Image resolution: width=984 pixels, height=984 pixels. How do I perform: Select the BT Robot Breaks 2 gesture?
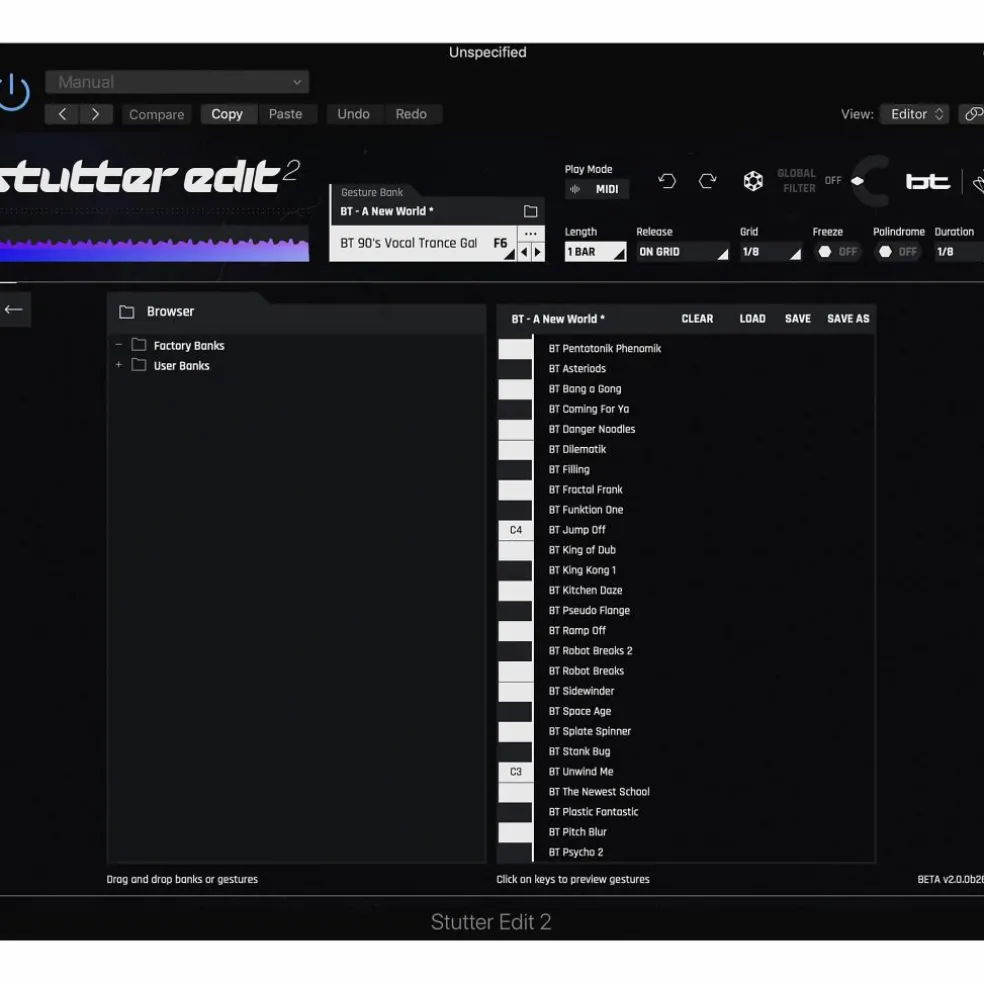pyautogui.click(x=591, y=651)
